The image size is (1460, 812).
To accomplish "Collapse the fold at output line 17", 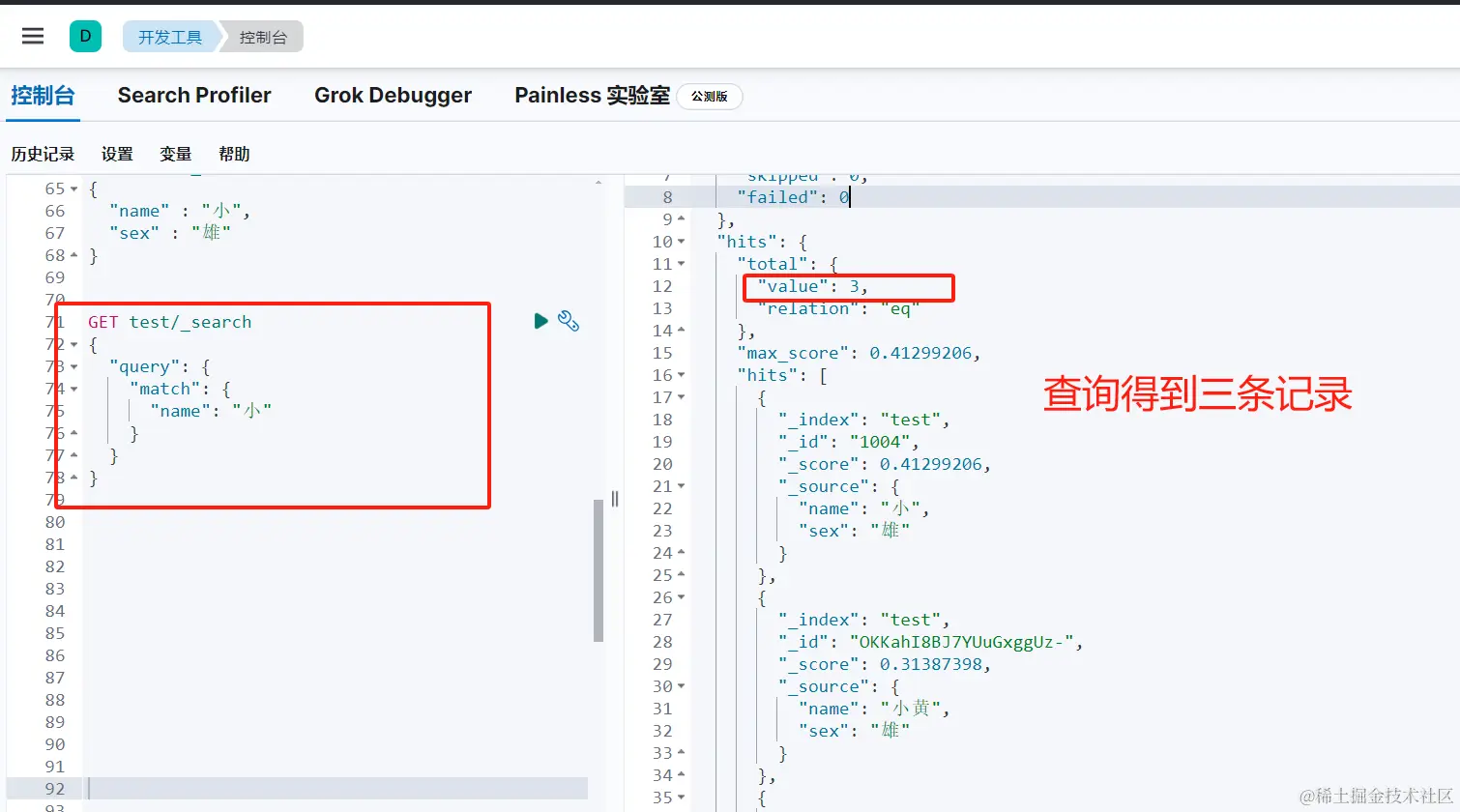I will click(x=681, y=397).
